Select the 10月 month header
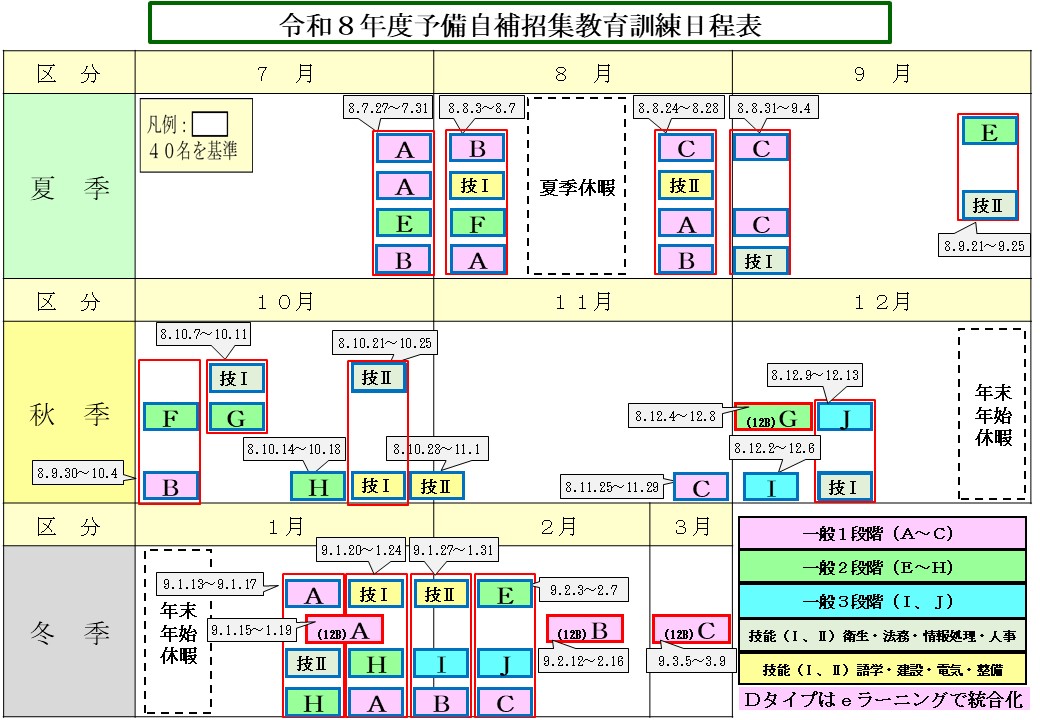 285,301
